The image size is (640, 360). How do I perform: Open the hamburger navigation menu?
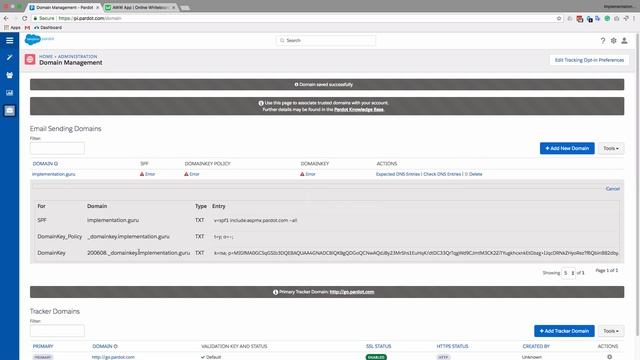[x=9, y=40]
